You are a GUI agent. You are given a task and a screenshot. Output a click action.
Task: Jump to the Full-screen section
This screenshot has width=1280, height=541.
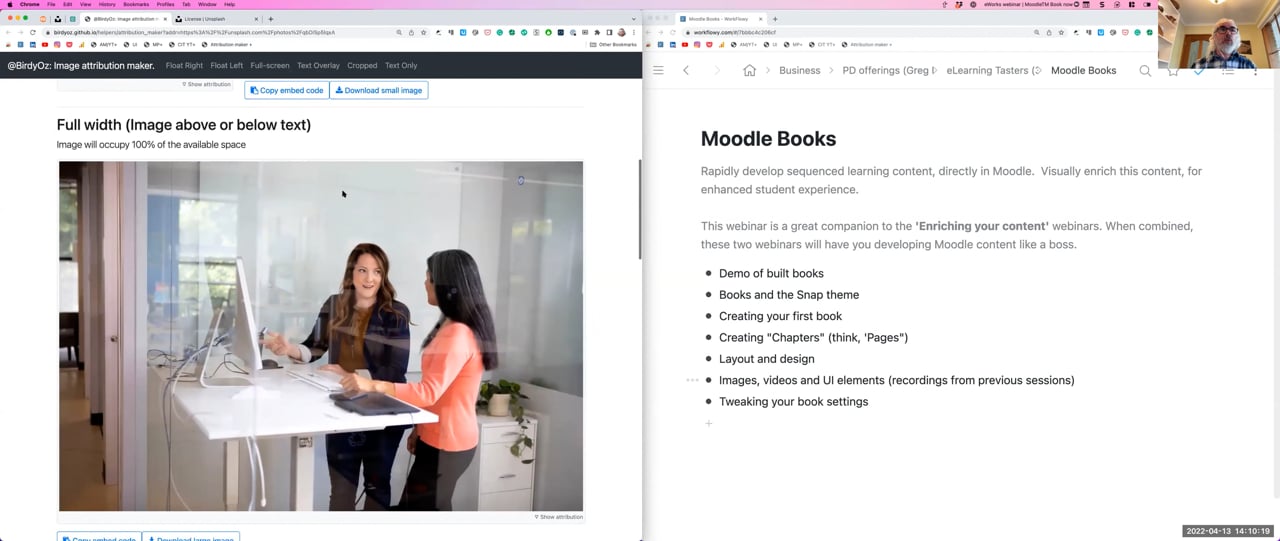click(x=270, y=66)
